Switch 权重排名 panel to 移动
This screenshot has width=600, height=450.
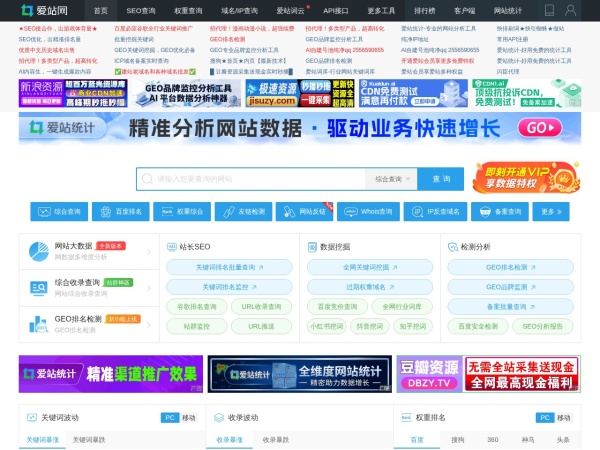tap(563, 417)
